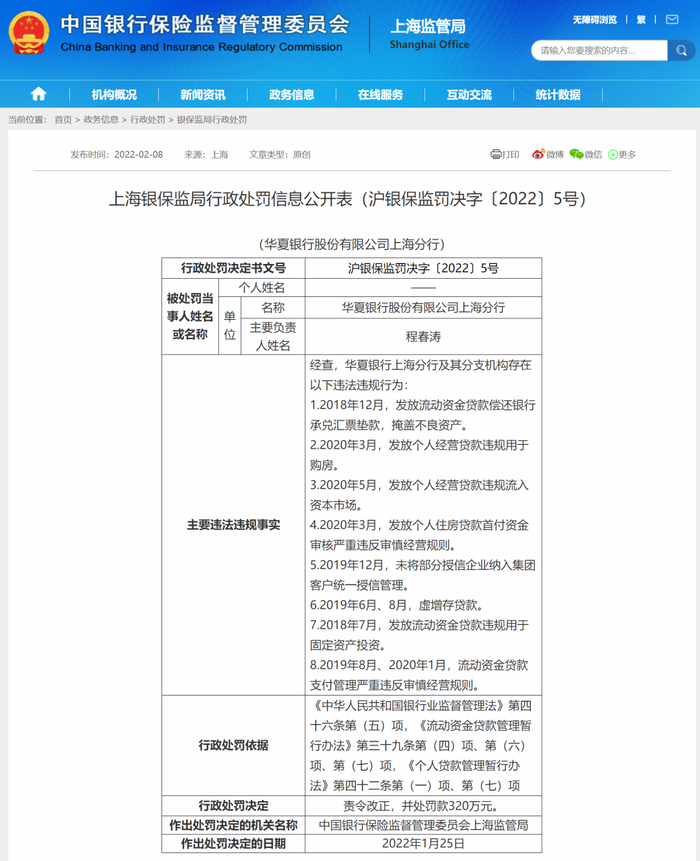The height and width of the screenshot is (861, 700).
Task: Click the 责令改正，并处罚款320万元 cell
Action: pyautogui.click(x=423, y=806)
